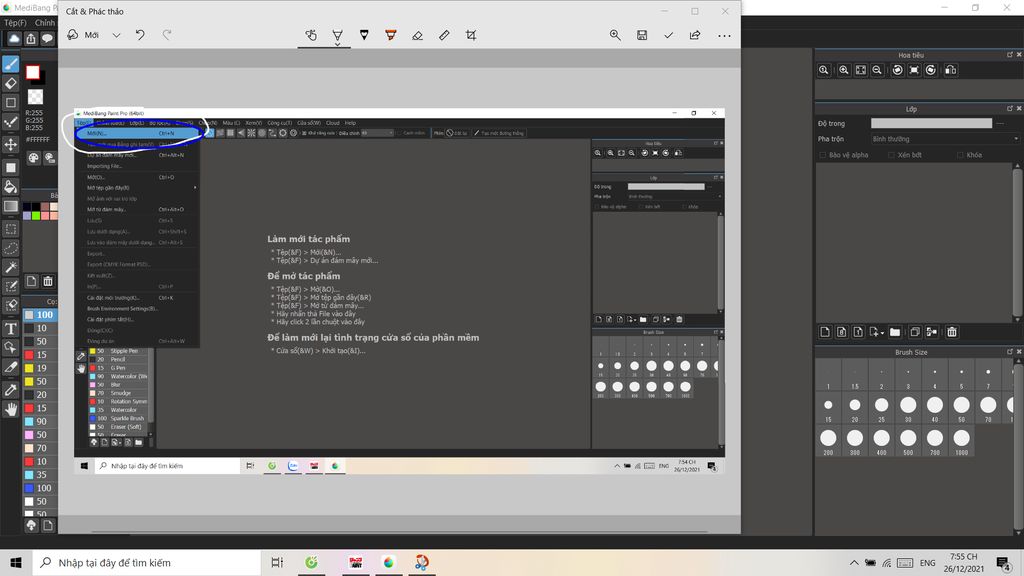Screen dimensions: 1024x576
Task: Toggle the Khóa checkbox
Action: (960, 155)
